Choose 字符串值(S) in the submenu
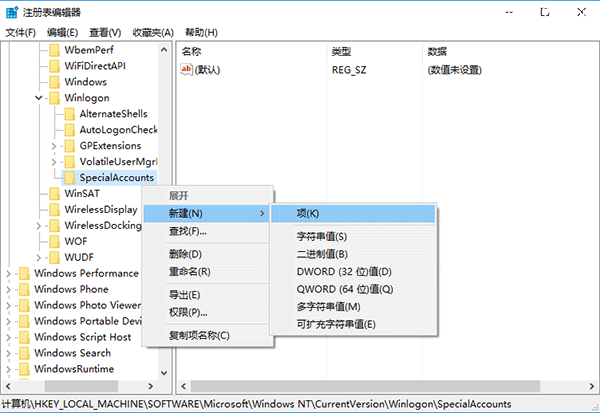 coord(353,237)
